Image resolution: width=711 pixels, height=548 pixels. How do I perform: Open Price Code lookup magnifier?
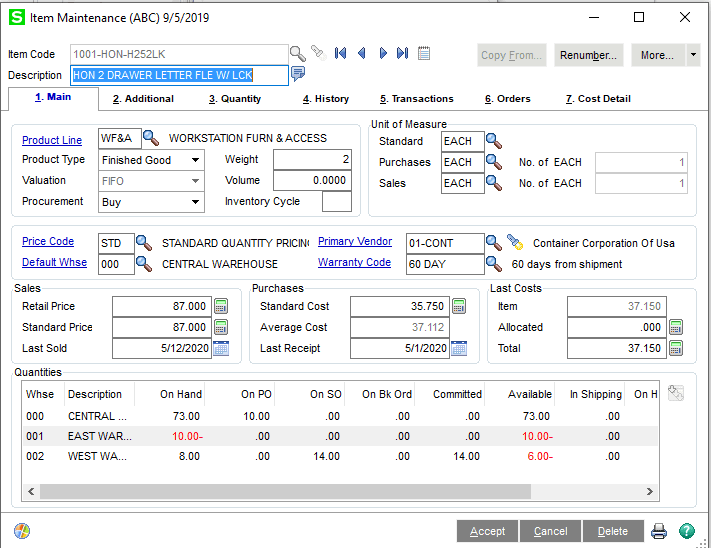point(144,243)
